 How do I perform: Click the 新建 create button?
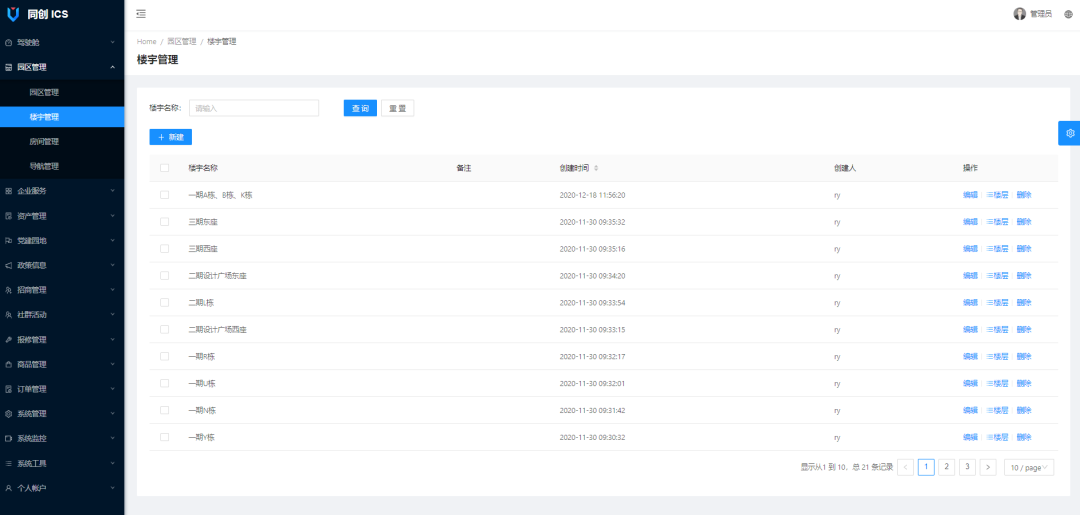pyautogui.click(x=171, y=137)
